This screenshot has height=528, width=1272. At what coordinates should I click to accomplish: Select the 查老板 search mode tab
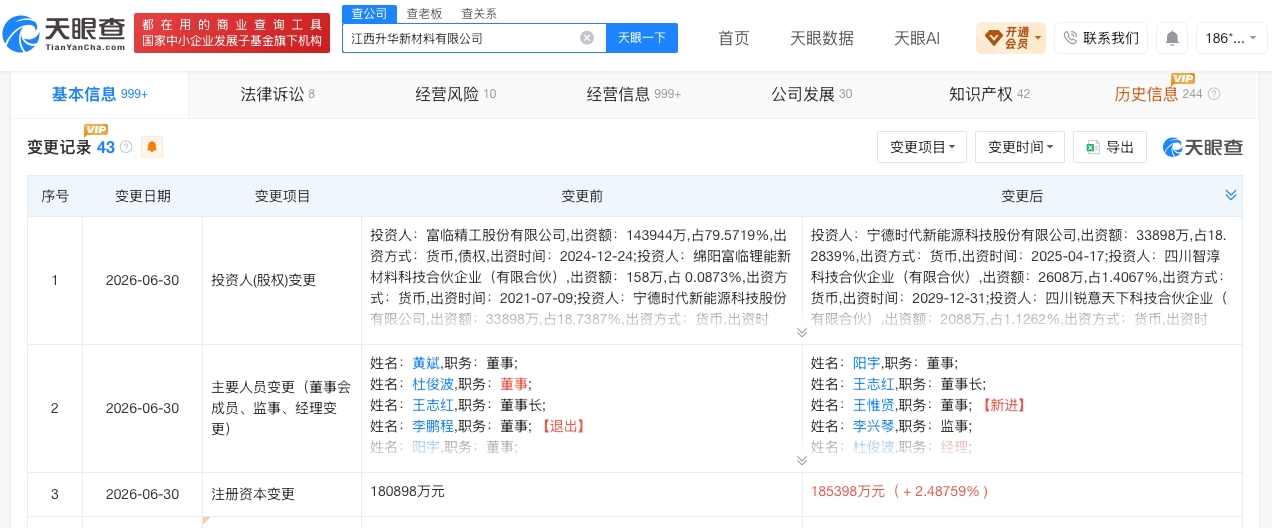[x=425, y=13]
